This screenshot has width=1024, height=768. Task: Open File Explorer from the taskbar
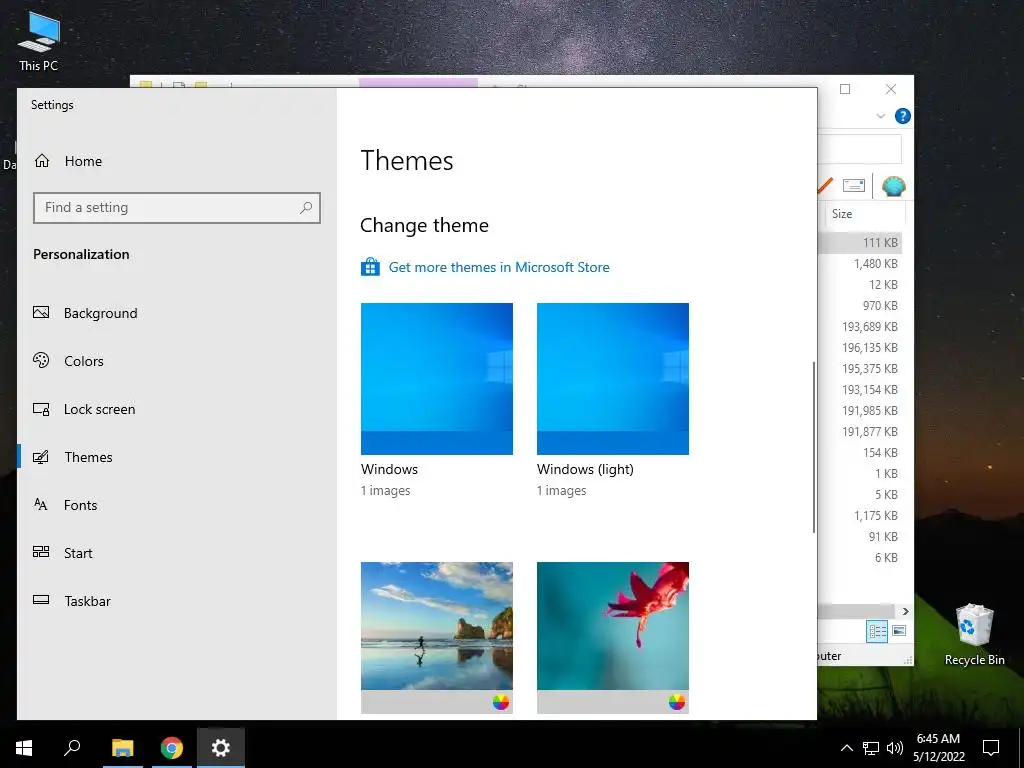click(x=123, y=748)
